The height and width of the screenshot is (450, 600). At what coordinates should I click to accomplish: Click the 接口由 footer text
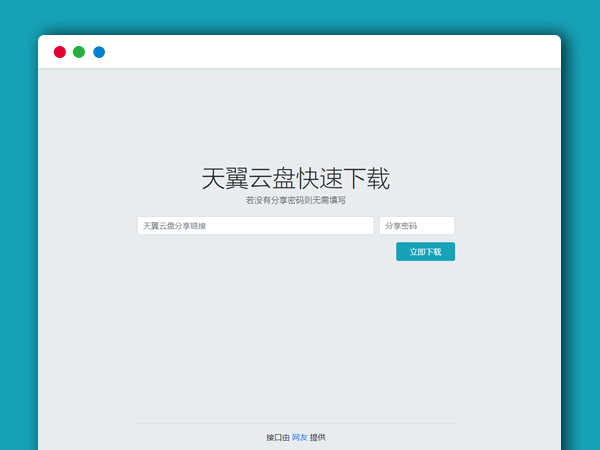click(278, 437)
